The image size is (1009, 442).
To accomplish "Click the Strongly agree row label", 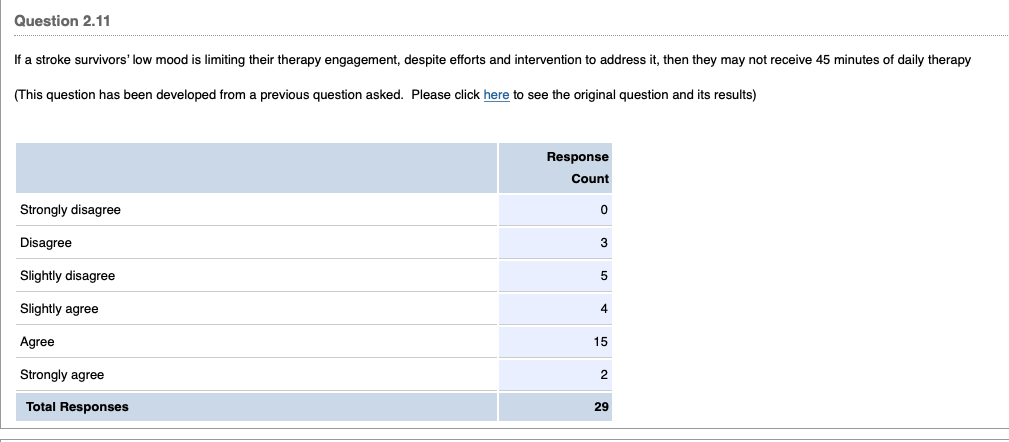I will pos(62,375).
